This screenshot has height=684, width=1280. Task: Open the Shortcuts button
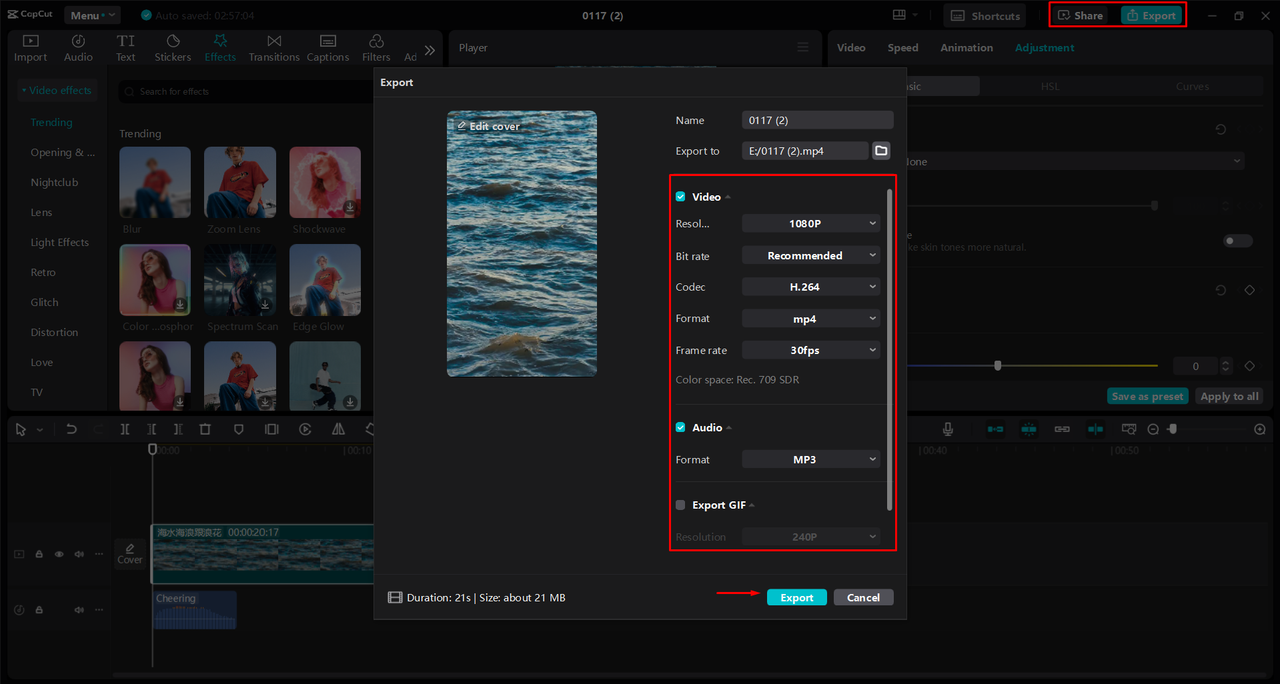point(985,16)
